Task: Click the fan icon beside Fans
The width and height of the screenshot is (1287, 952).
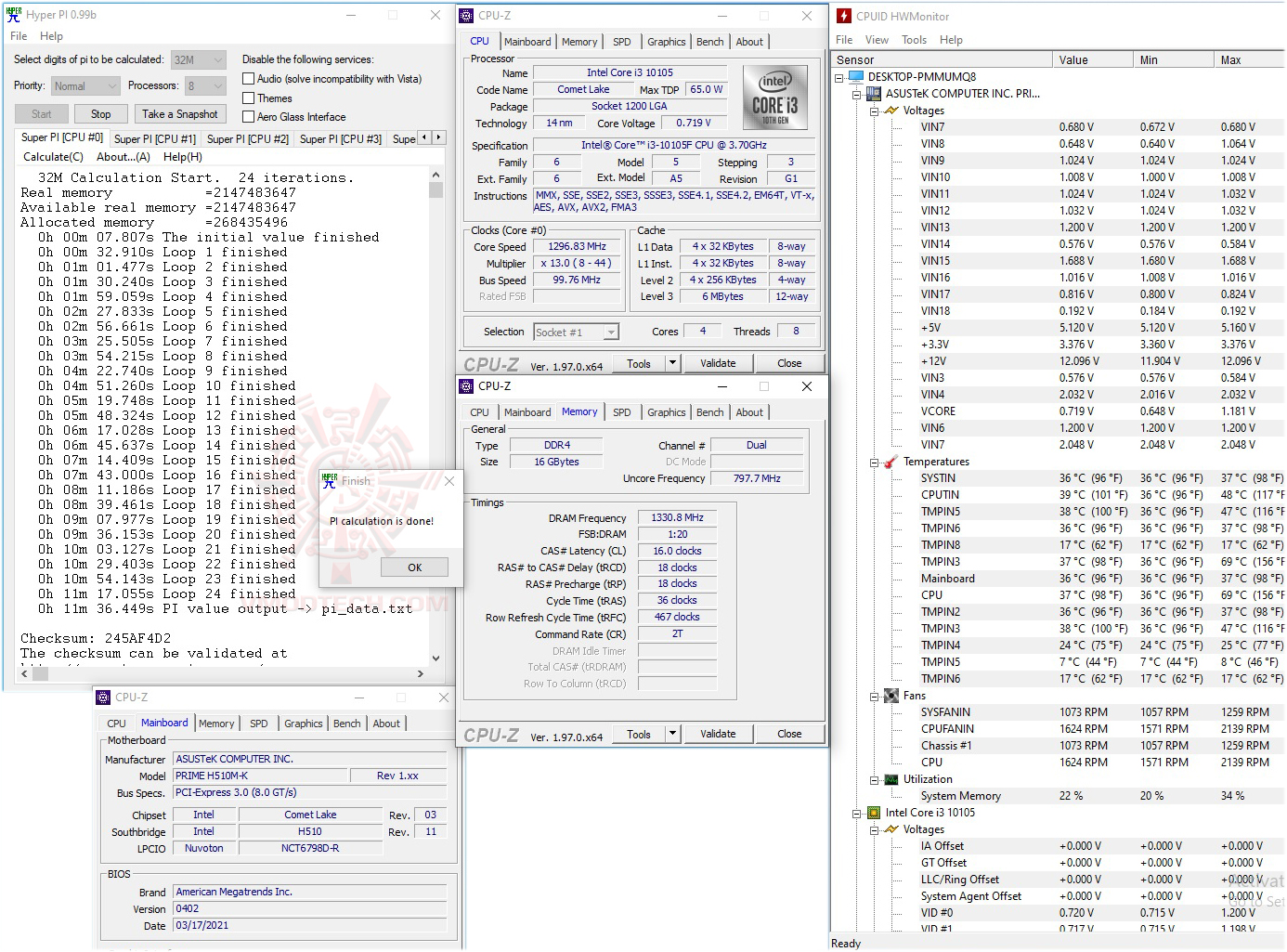Action: 891,696
